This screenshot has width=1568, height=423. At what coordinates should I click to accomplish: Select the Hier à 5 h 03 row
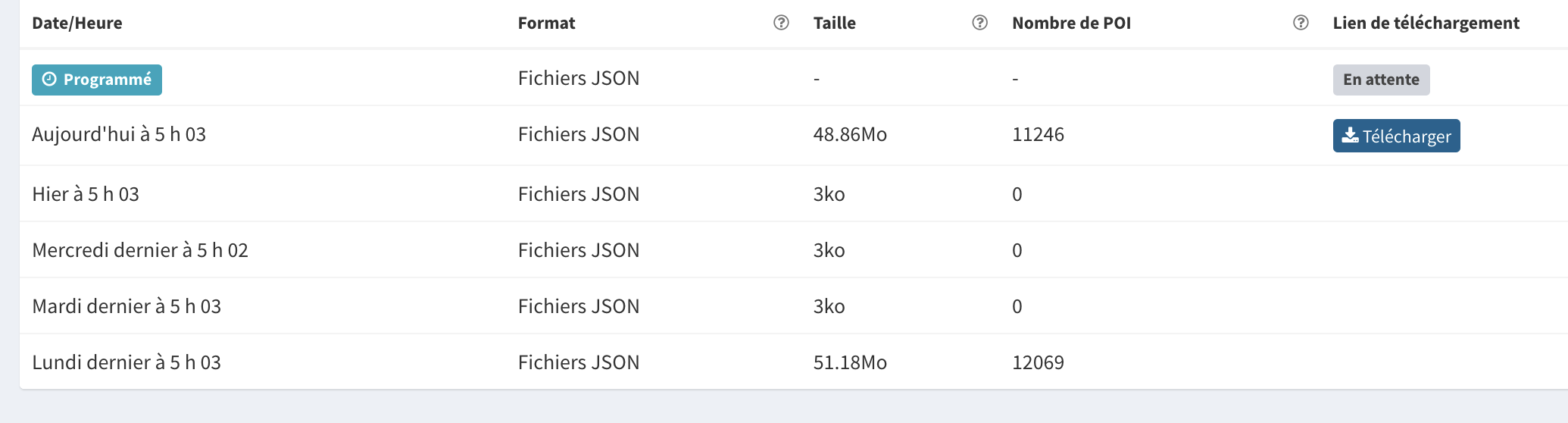794,193
